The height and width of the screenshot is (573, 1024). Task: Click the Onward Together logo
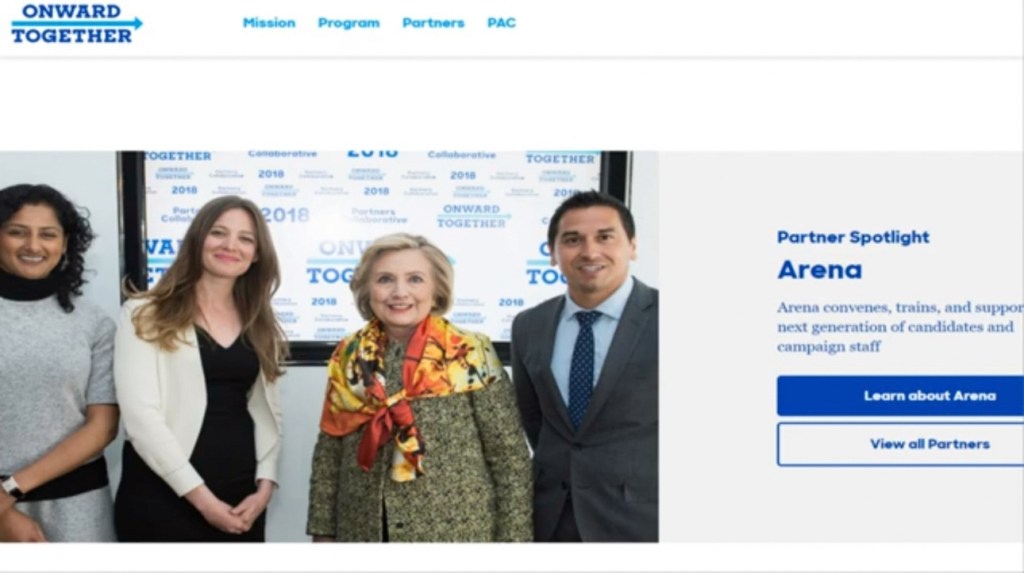(76, 24)
